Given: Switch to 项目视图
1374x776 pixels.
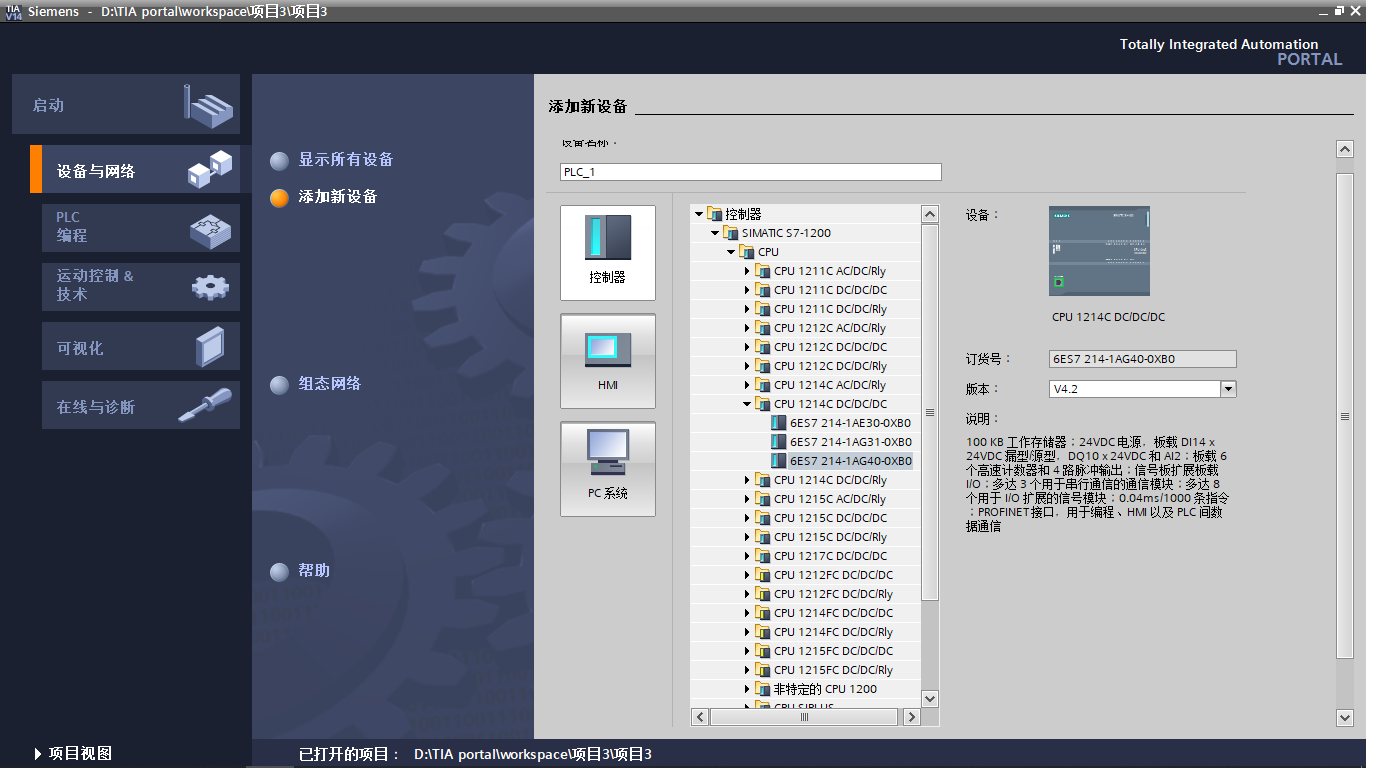Looking at the screenshot, I should pos(80,754).
